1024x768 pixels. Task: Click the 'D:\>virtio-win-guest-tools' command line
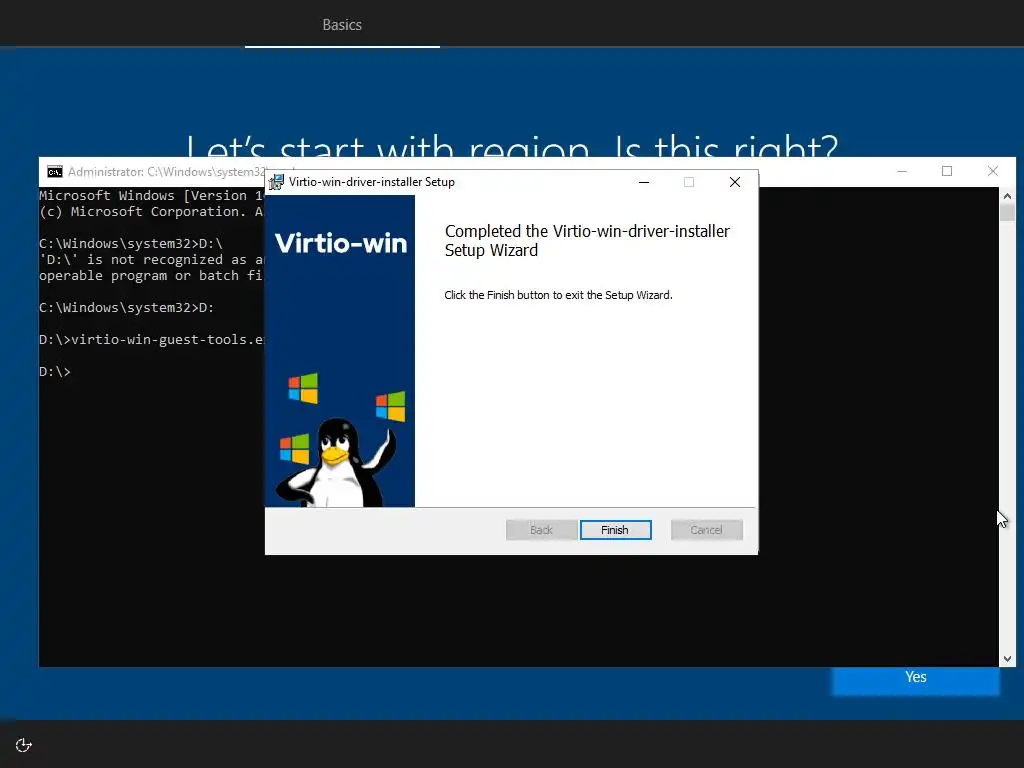click(x=152, y=340)
